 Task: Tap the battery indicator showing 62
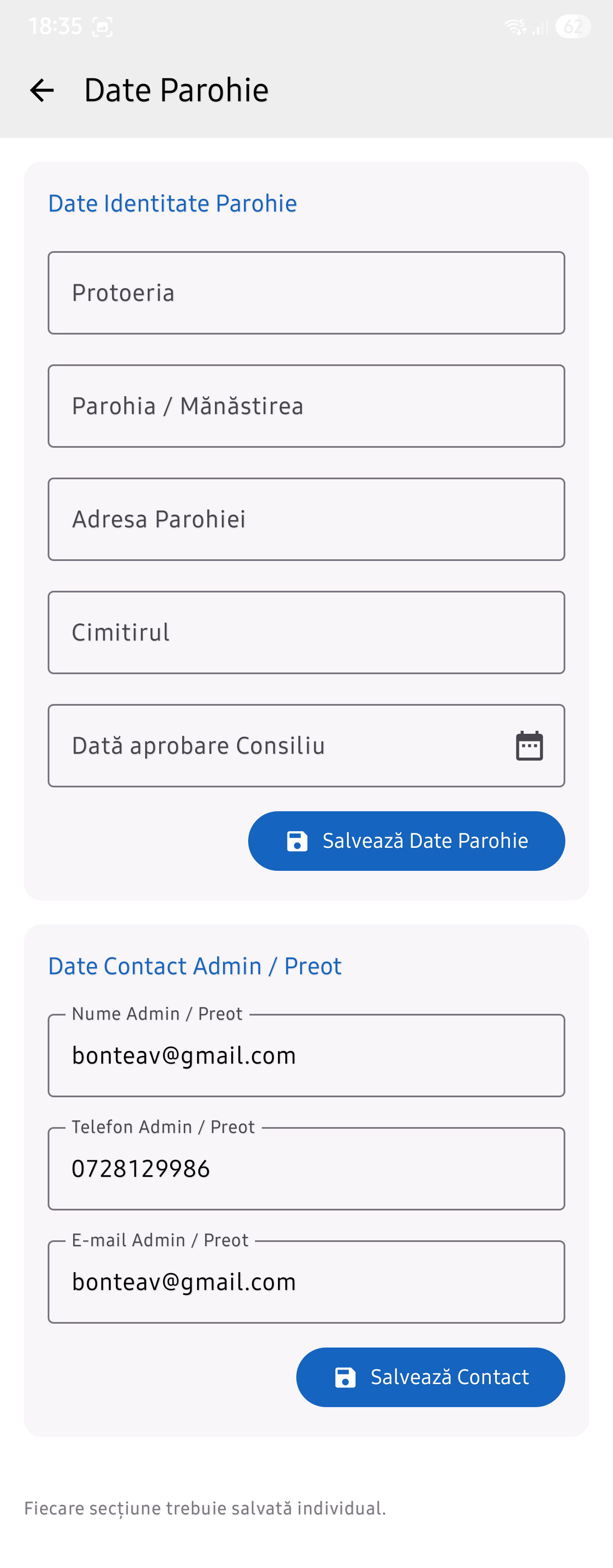pos(575,26)
